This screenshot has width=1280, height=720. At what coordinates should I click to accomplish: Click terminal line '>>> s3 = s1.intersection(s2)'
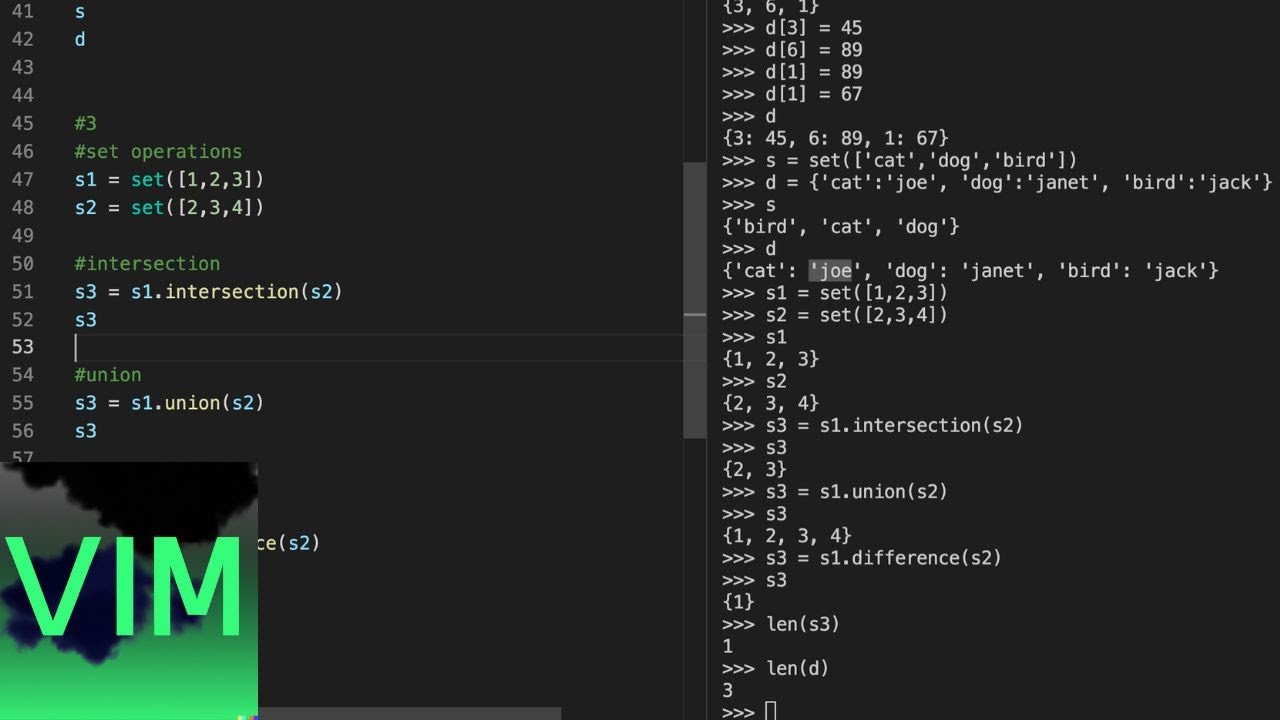pyautogui.click(x=872, y=425)
